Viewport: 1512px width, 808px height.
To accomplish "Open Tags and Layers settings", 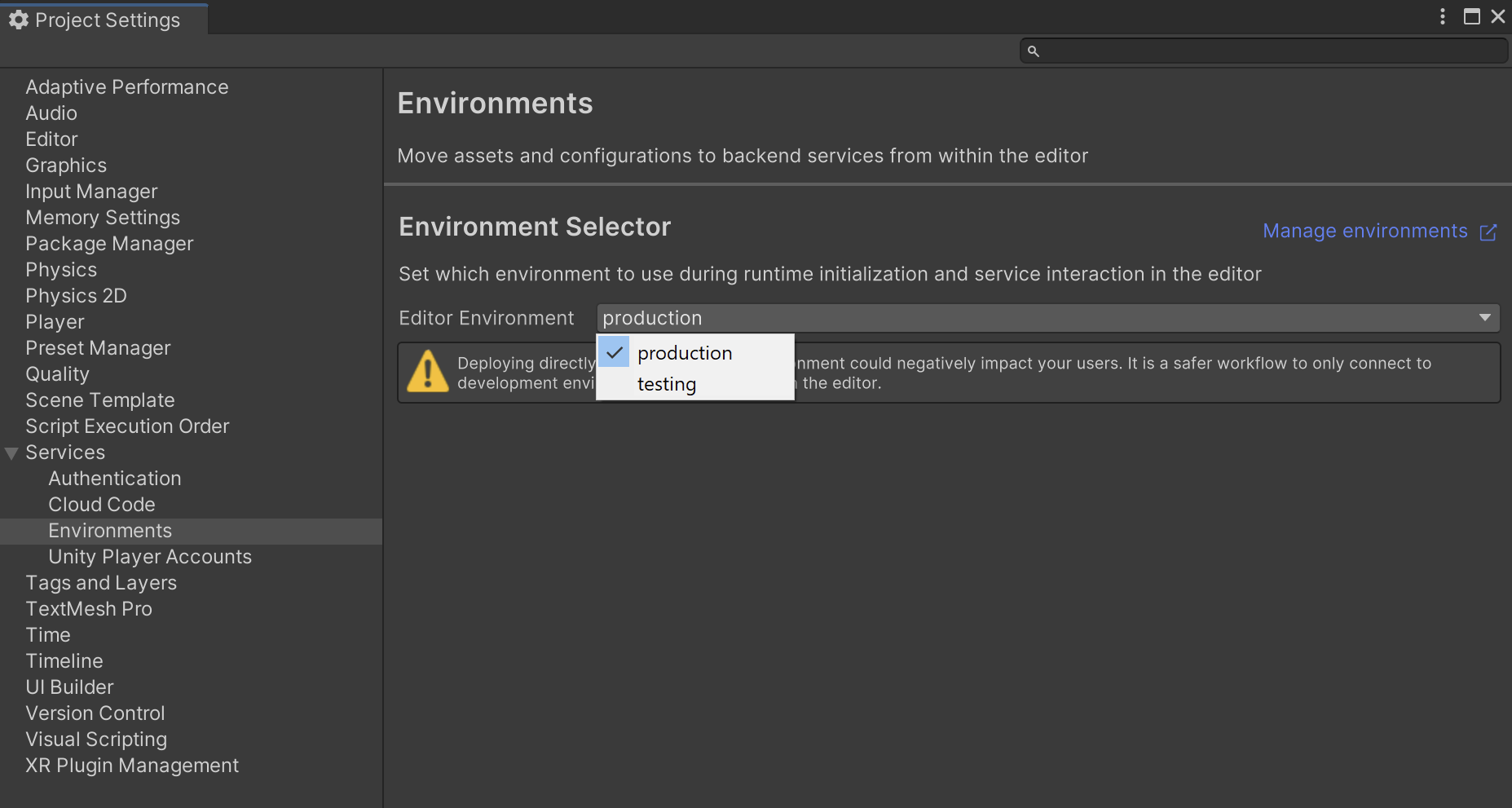I will click(101, 583).
